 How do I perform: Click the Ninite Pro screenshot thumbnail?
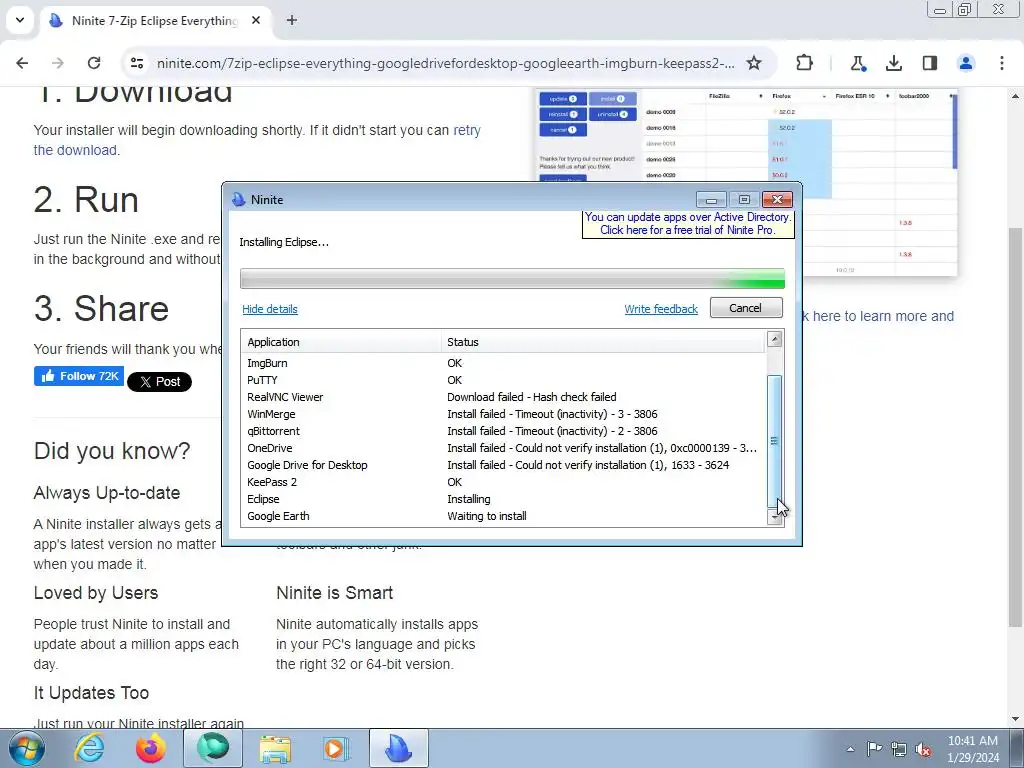click(745, 182)
